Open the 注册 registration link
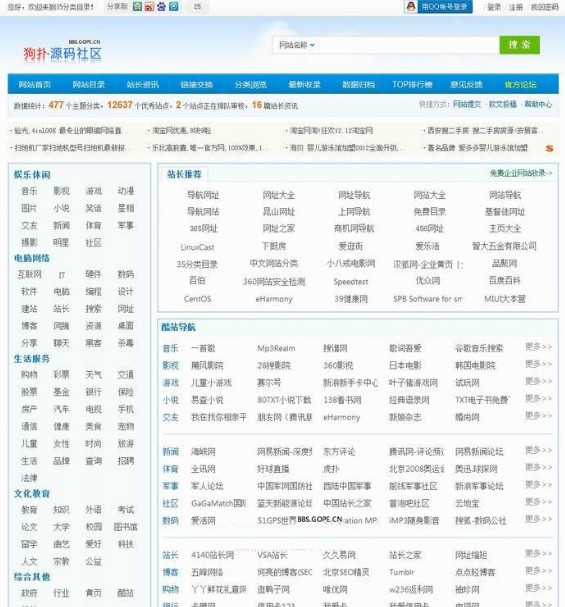This screenshot has height=607, width=565. [516, 7]
